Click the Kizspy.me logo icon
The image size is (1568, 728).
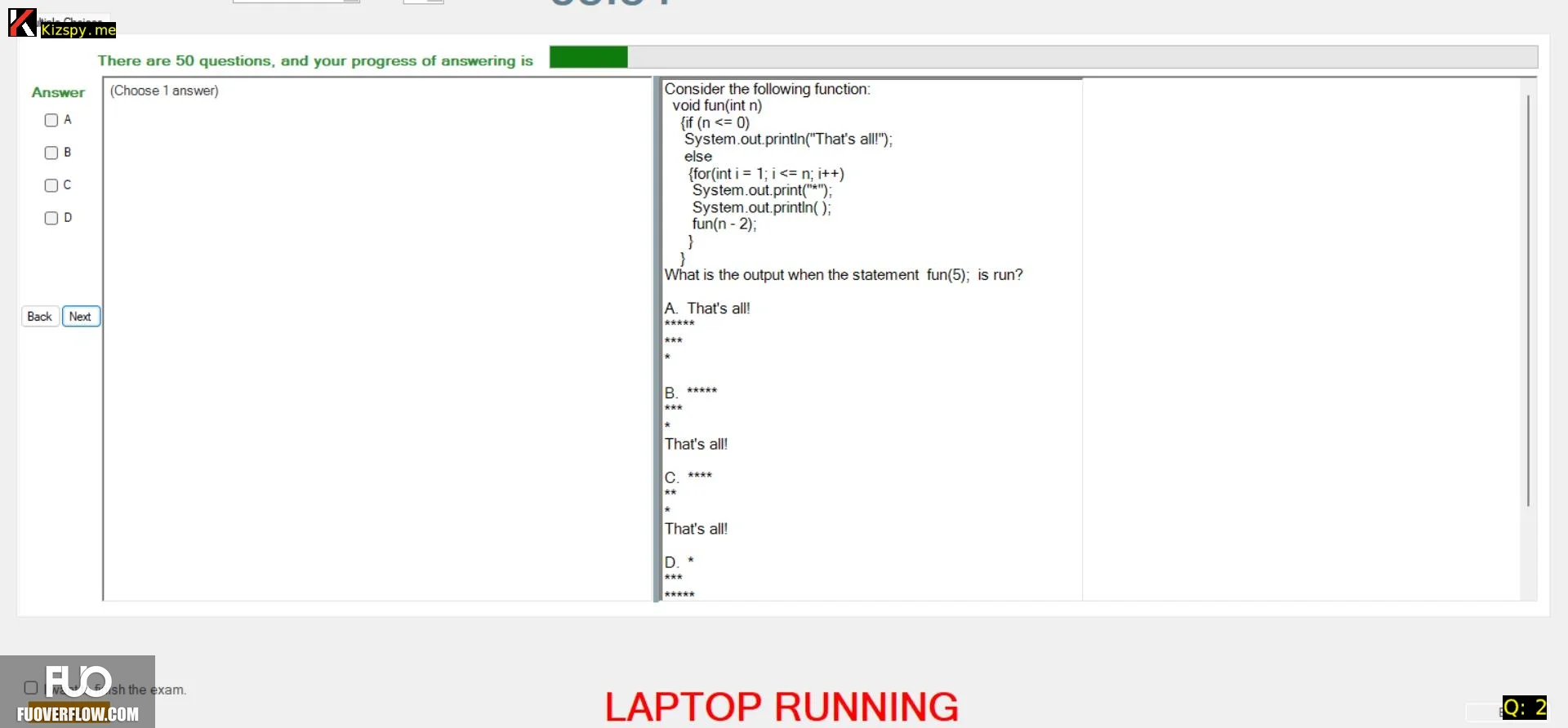click(22, 23)
